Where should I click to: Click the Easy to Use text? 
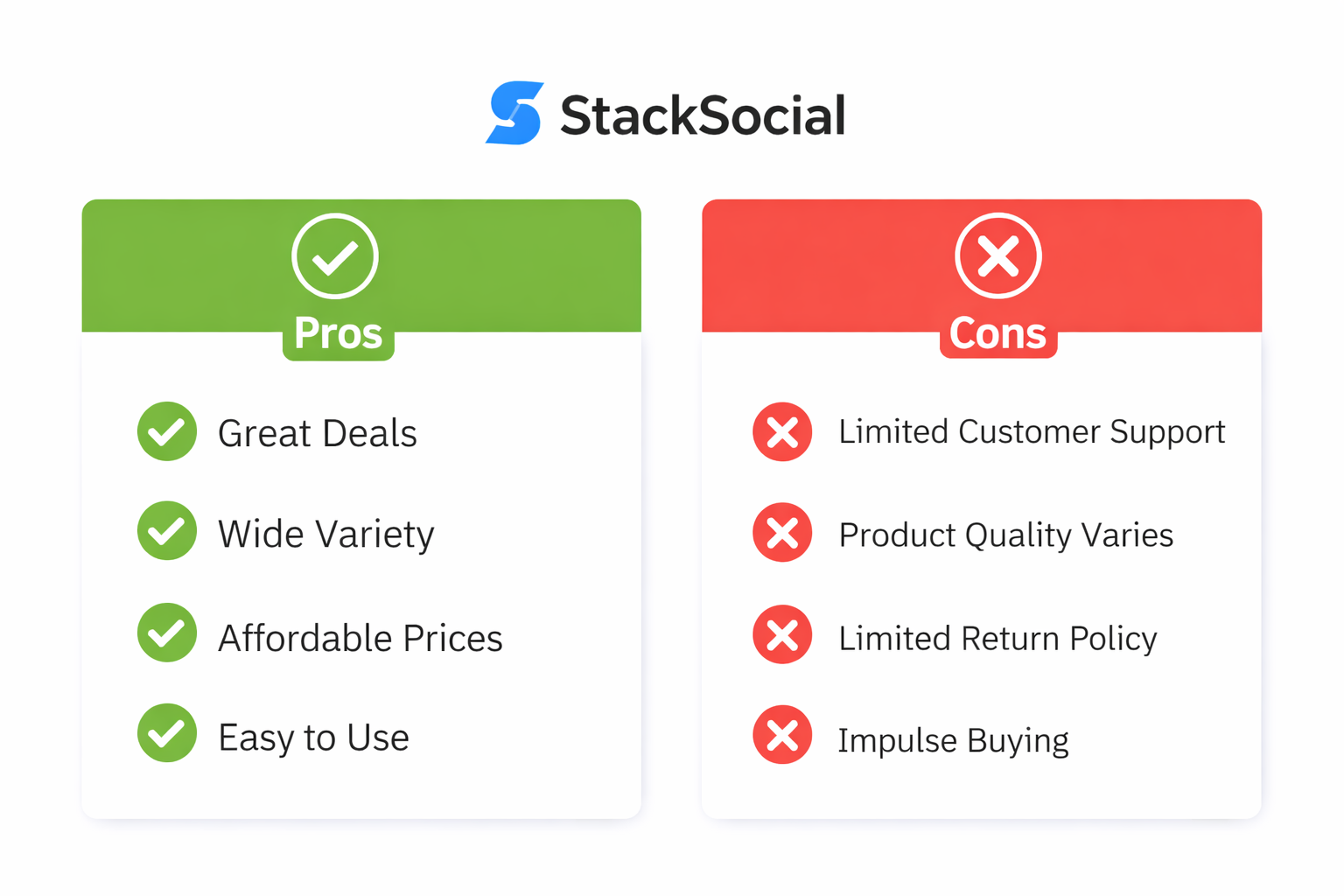click(x=313, y=738)
